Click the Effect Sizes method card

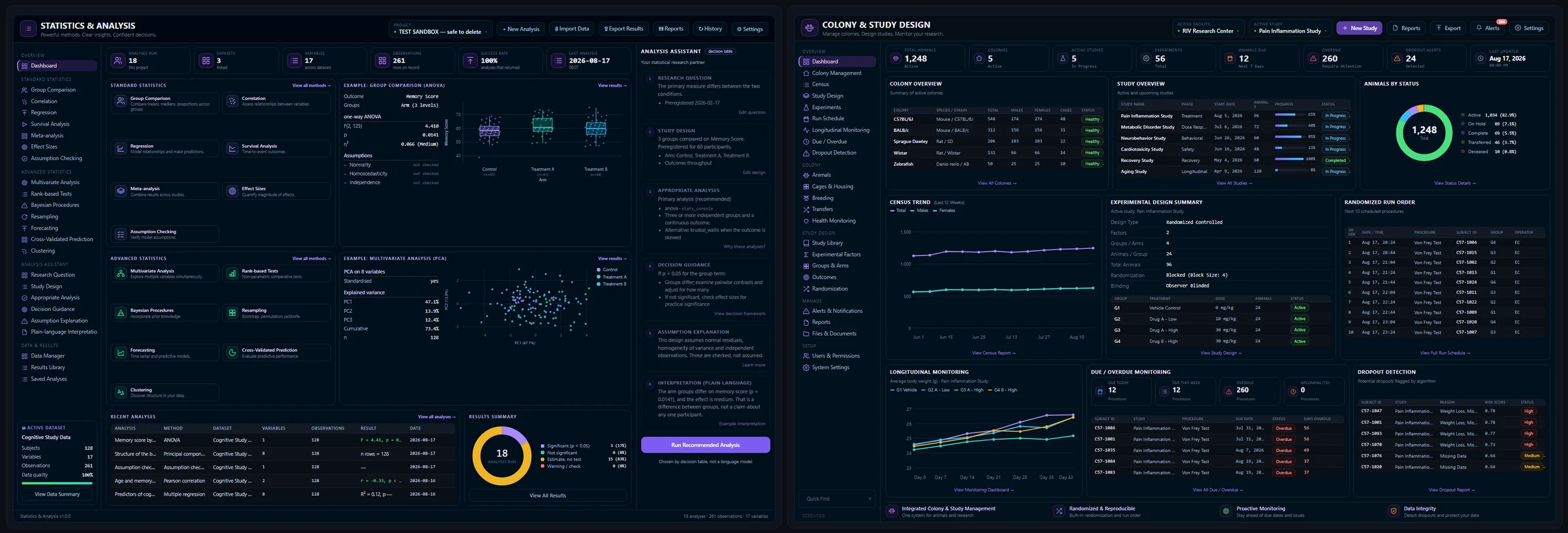(276, 191)
